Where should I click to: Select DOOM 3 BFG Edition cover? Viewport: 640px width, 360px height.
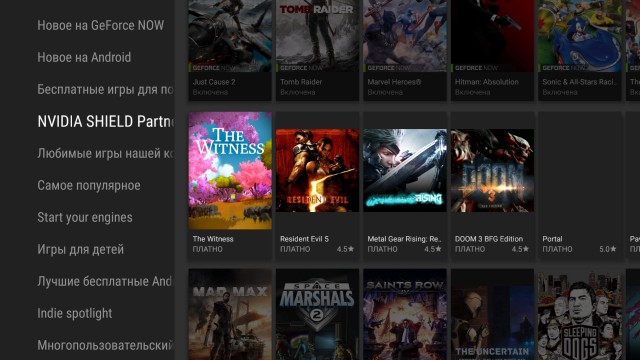tap(492, 171)
